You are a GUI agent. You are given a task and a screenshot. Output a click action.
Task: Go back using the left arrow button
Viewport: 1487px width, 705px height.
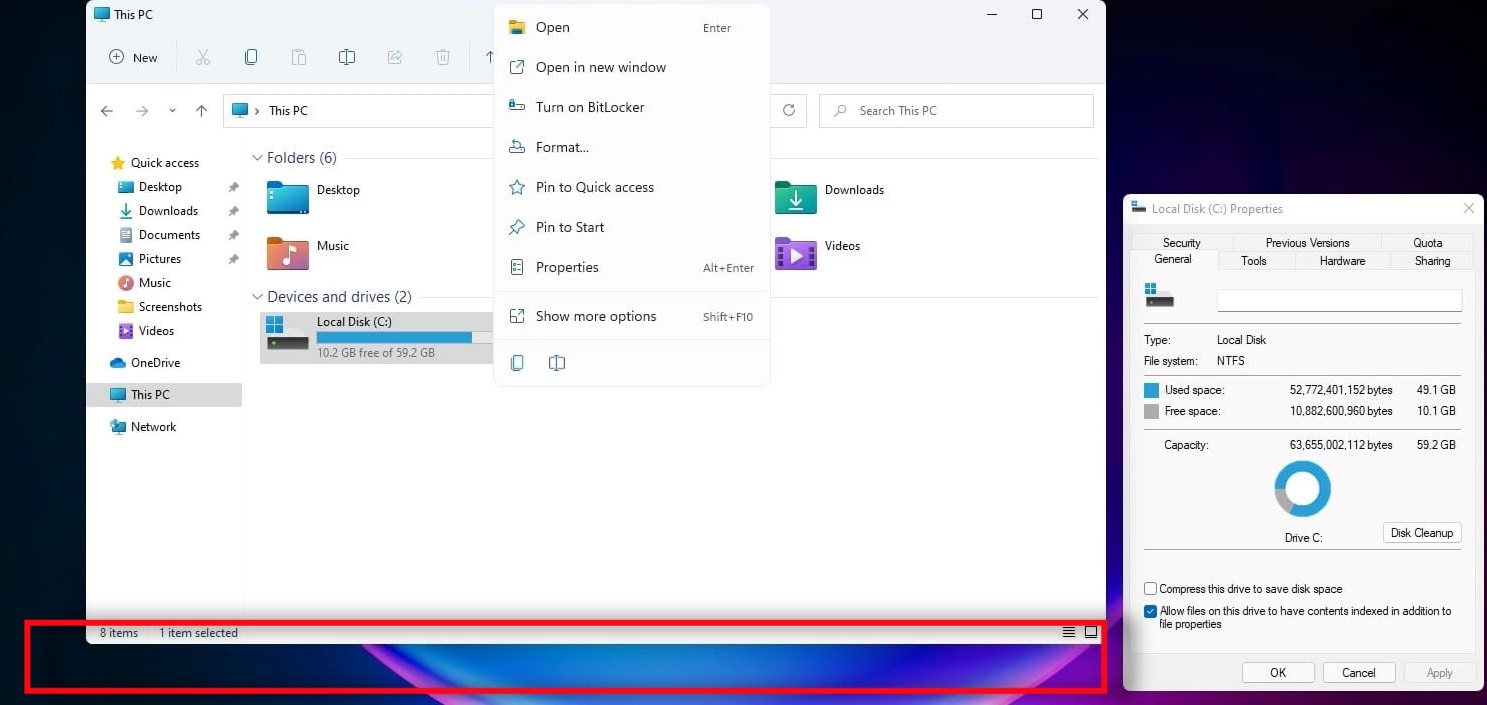point(107,111)
